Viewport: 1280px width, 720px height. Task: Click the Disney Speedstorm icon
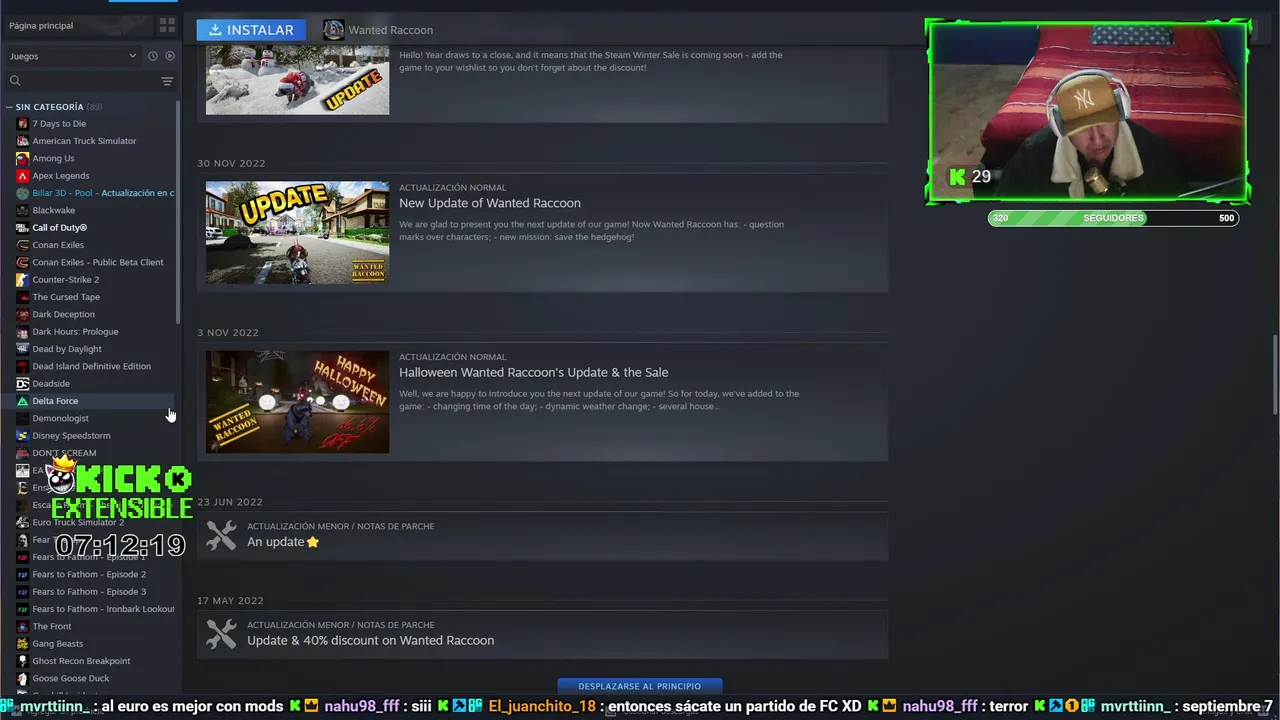pos(23,436)
